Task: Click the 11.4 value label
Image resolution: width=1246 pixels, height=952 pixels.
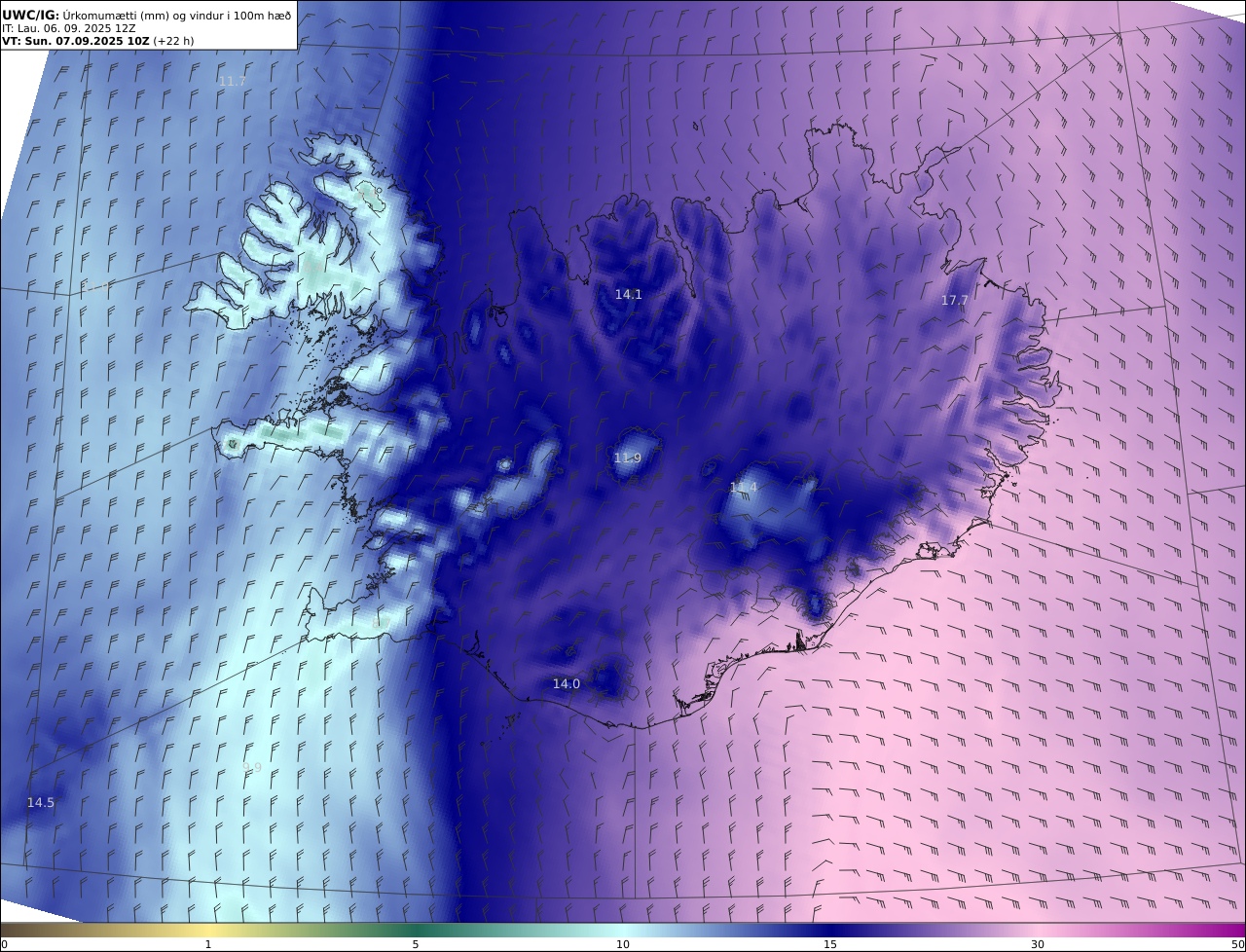Action: click(744, 488)
